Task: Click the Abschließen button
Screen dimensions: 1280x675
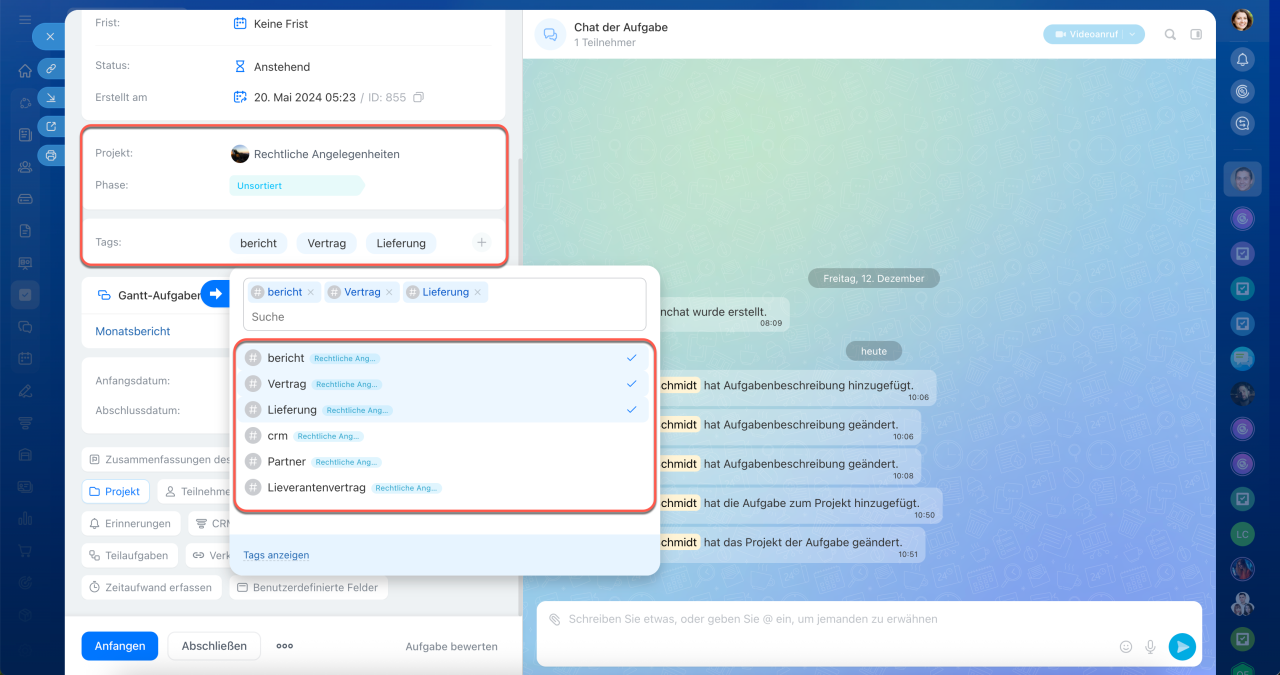Action: pyautogui.click(x=214, y=646)
